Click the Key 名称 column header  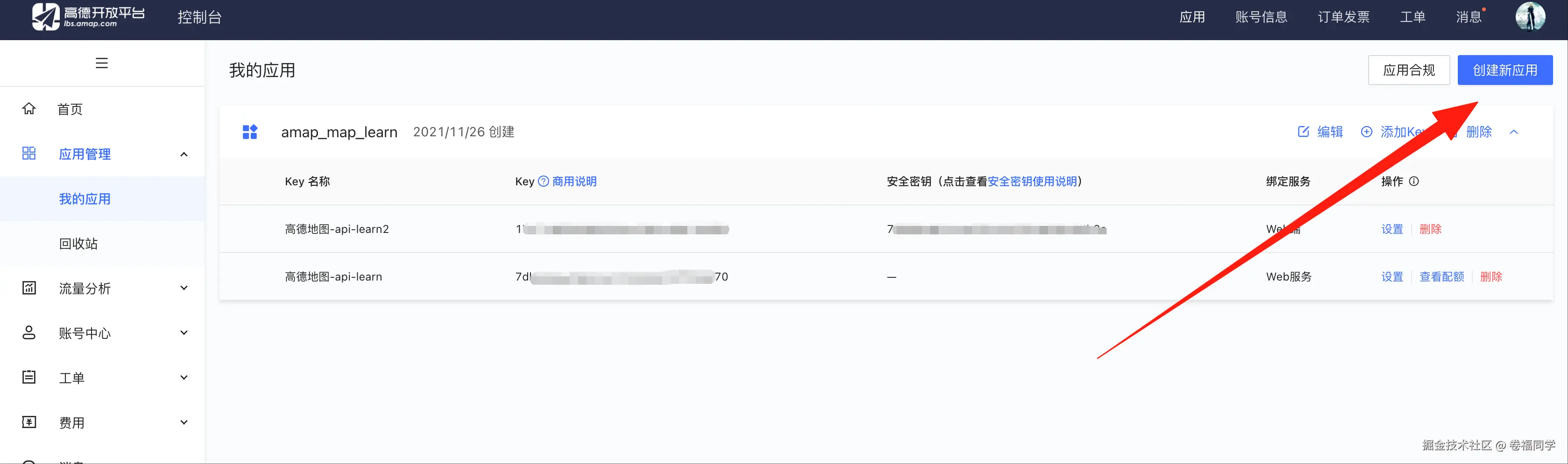point(307,181)
